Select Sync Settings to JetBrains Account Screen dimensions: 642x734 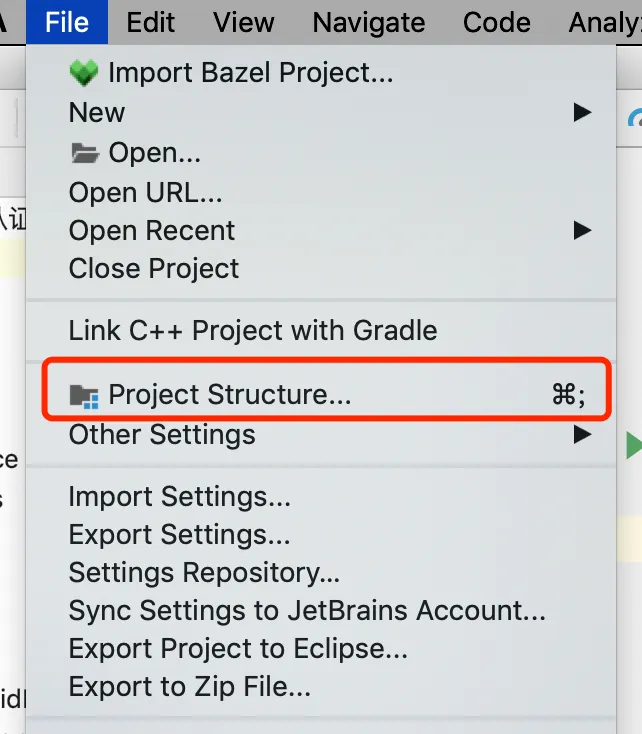pos(307,611)
